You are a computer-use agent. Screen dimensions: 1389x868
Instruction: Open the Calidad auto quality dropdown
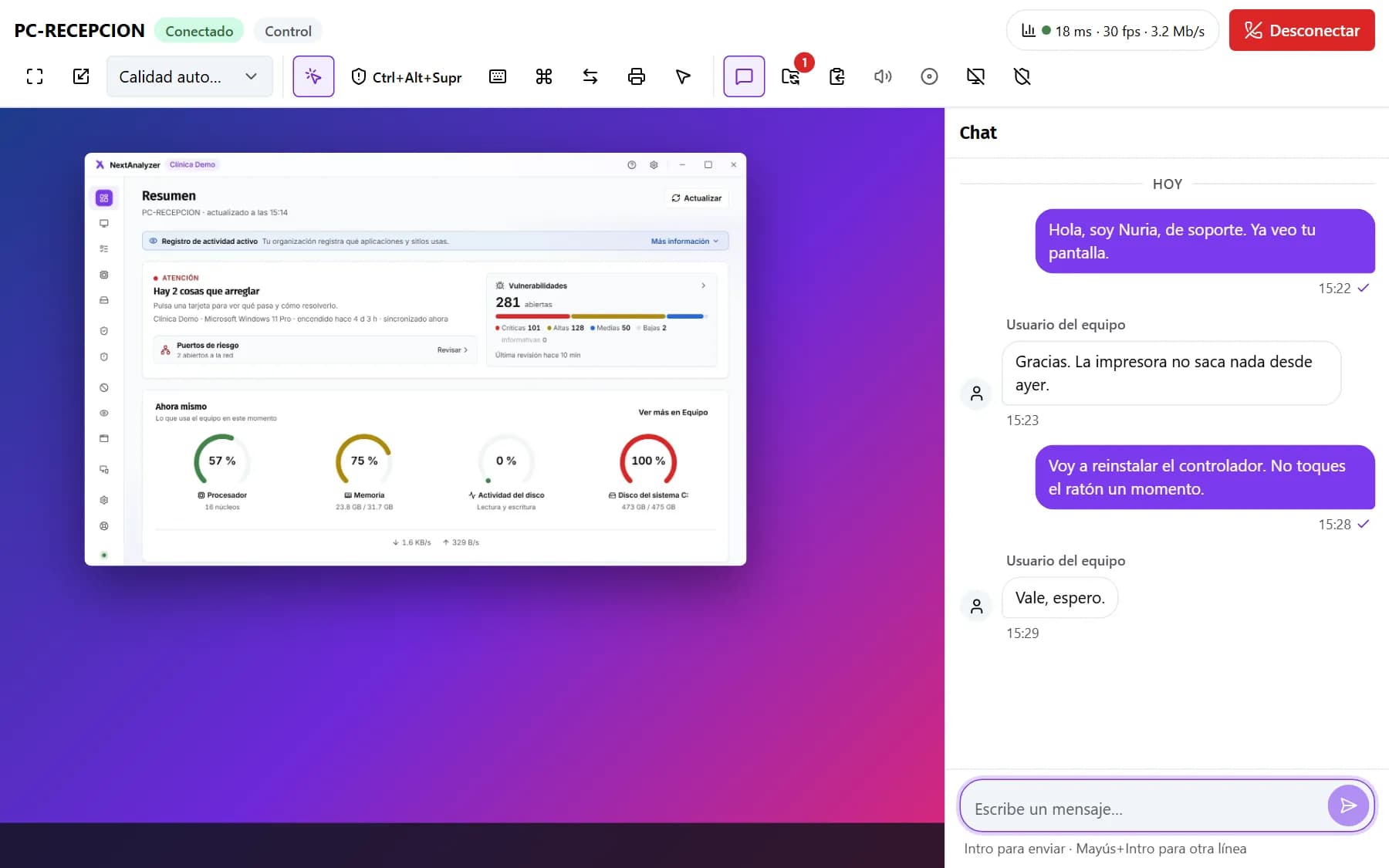click(189, 76)
